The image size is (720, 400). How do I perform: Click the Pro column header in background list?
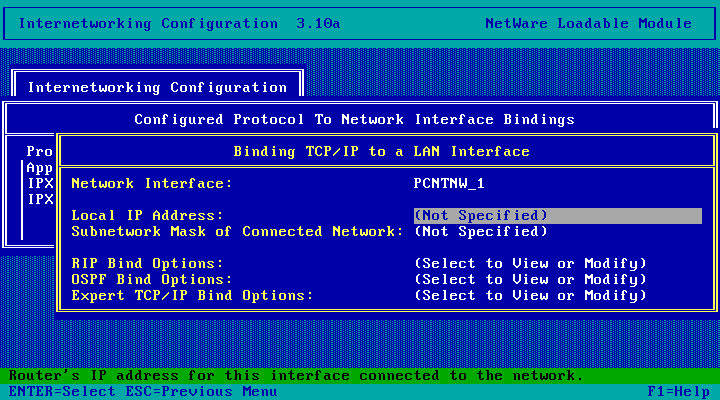[x=40, y=152]
